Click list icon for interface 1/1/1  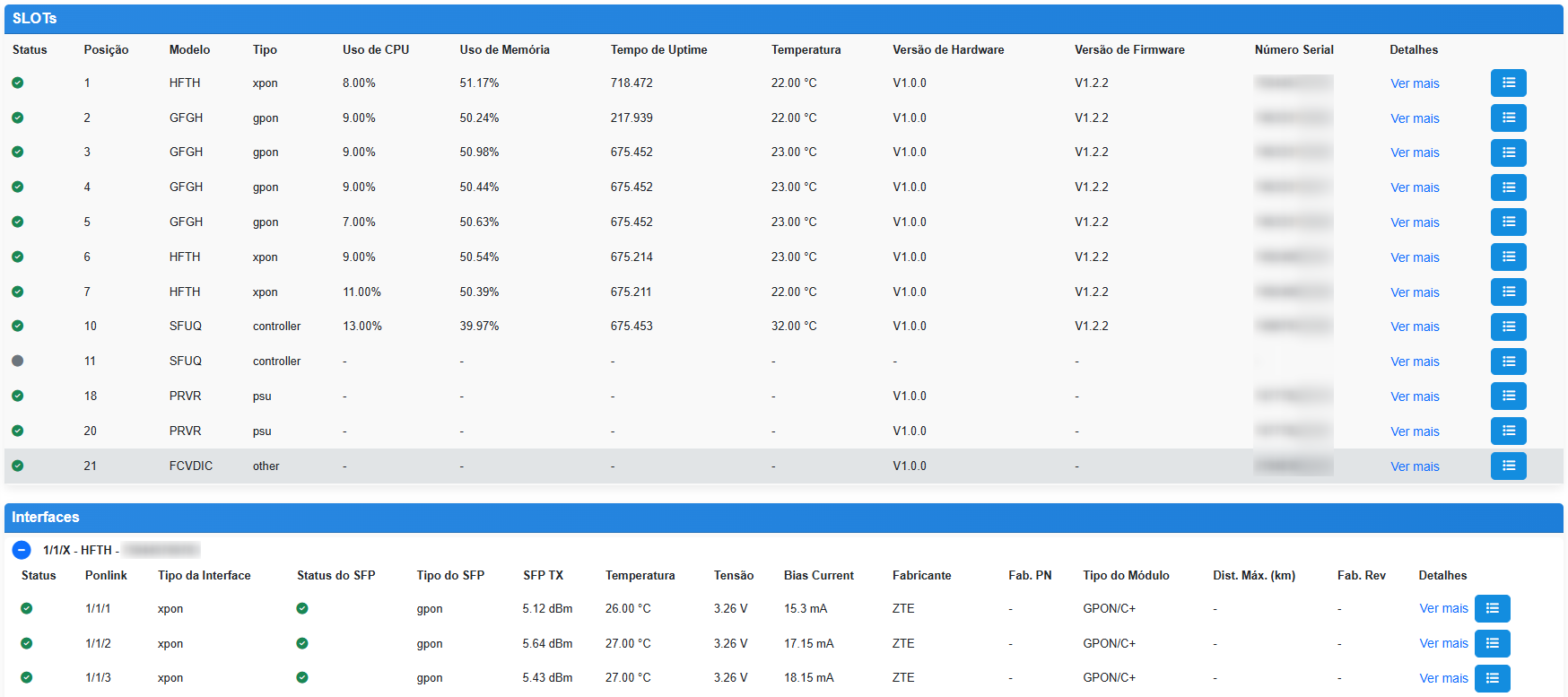1492,609
